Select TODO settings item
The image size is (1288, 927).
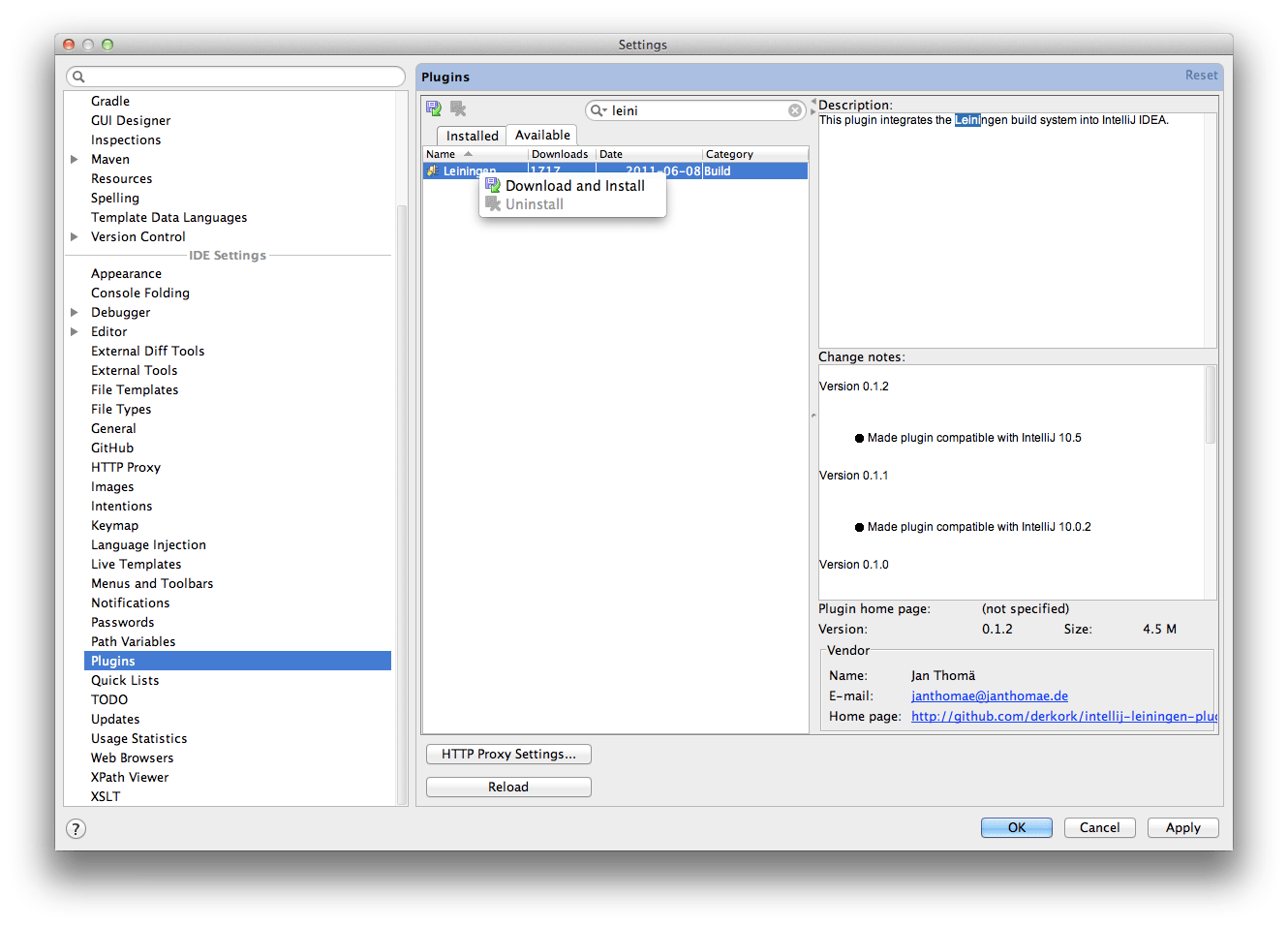pos(109,699)
